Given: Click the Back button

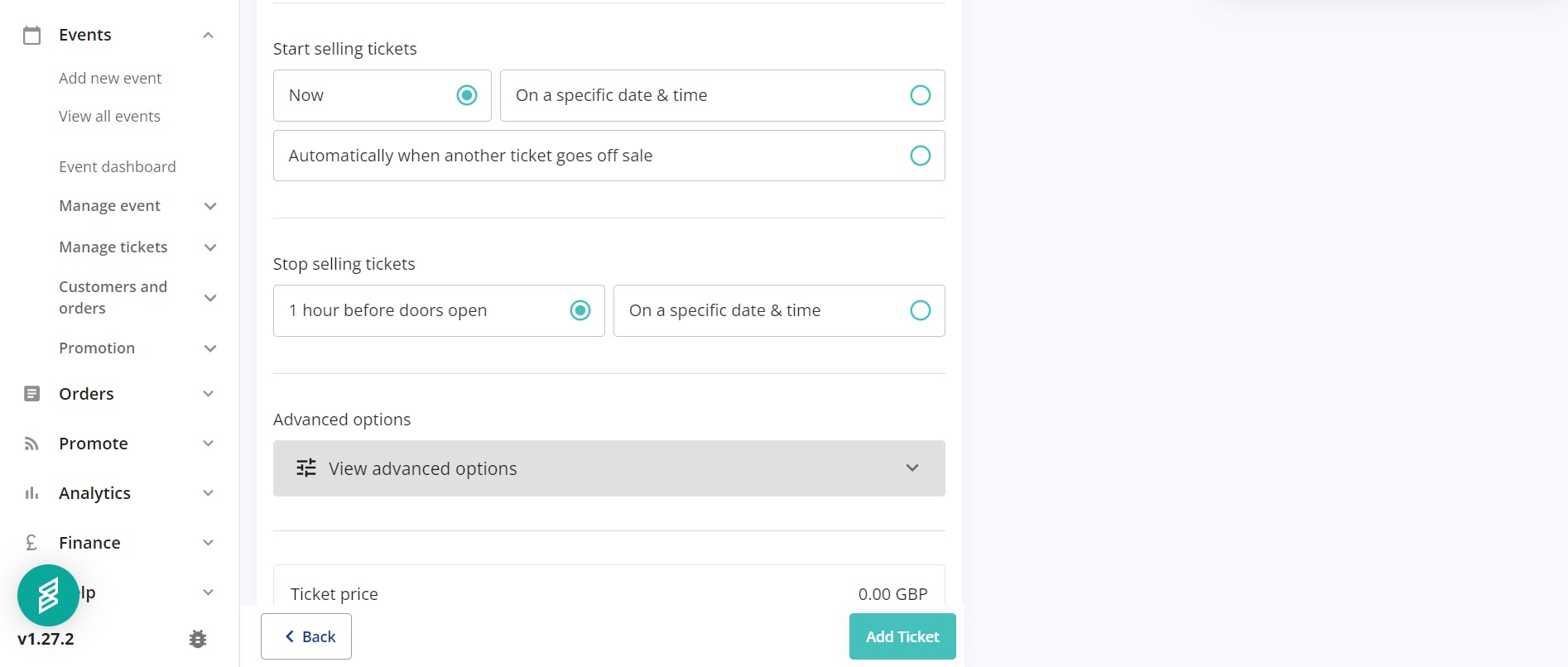Looking at the screenshot, I should click(x=306, y=636).
